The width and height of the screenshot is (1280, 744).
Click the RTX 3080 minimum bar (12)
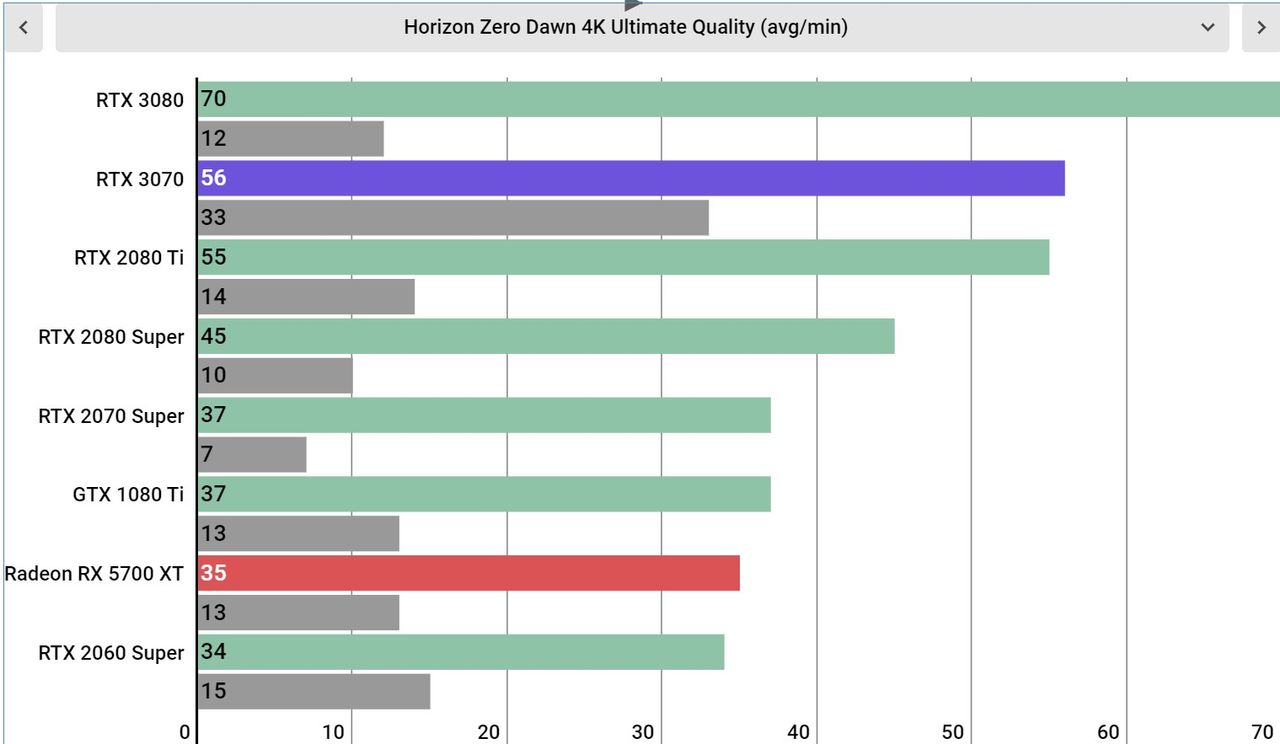pyautogui.click(x=291, y=139)
